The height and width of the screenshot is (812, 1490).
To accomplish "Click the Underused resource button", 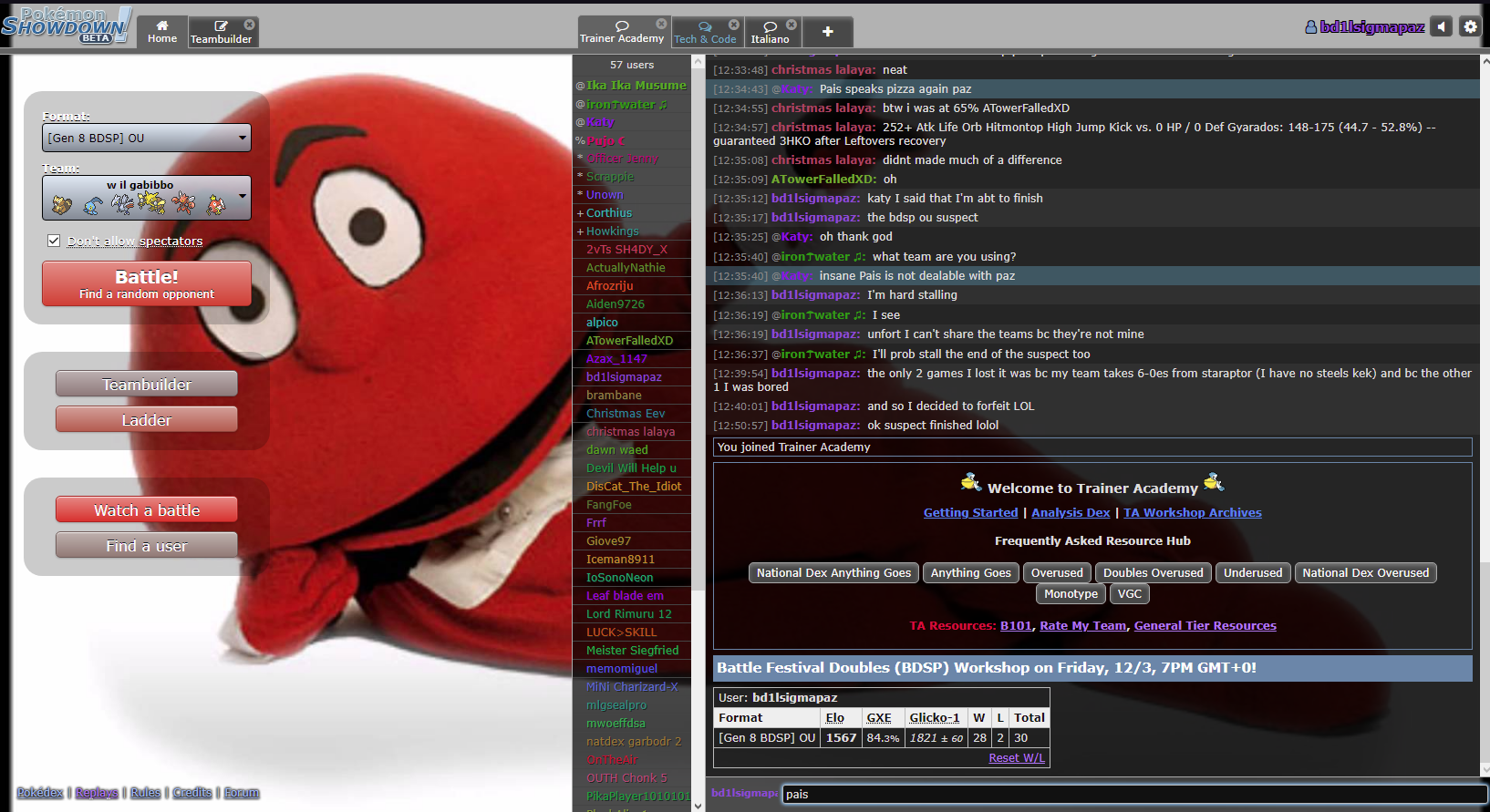I will coord(1253,573).
